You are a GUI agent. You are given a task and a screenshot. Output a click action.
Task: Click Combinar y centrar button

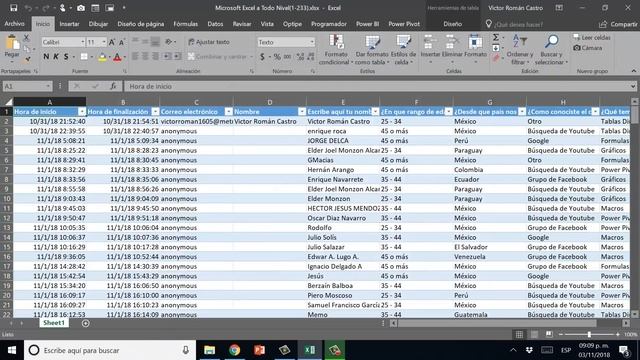coord(220,57)
